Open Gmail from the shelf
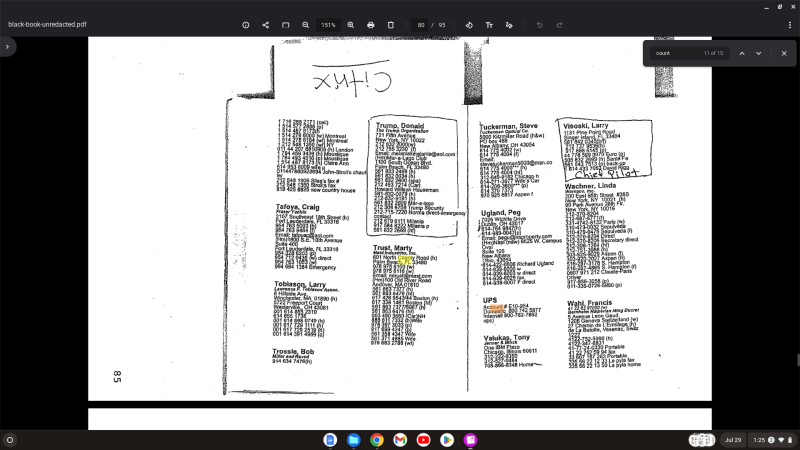This screenshot has width=800, height=450. pyautogui.click(x=400, y=439)
